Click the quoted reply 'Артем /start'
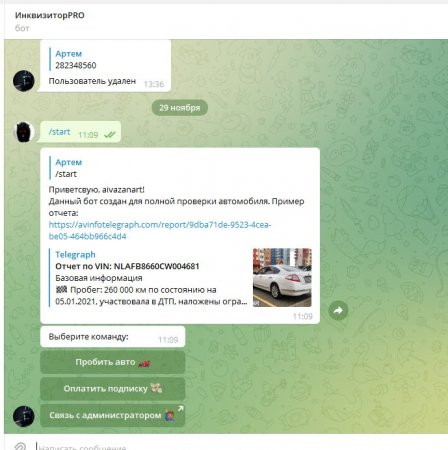 (67, 168)
